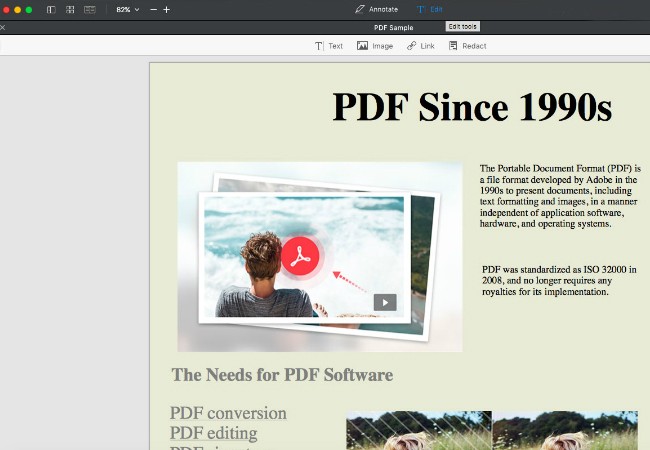The width and height of the screenshot is (650, 450).
Task: Switch to Edit mode
Action: 430,9
